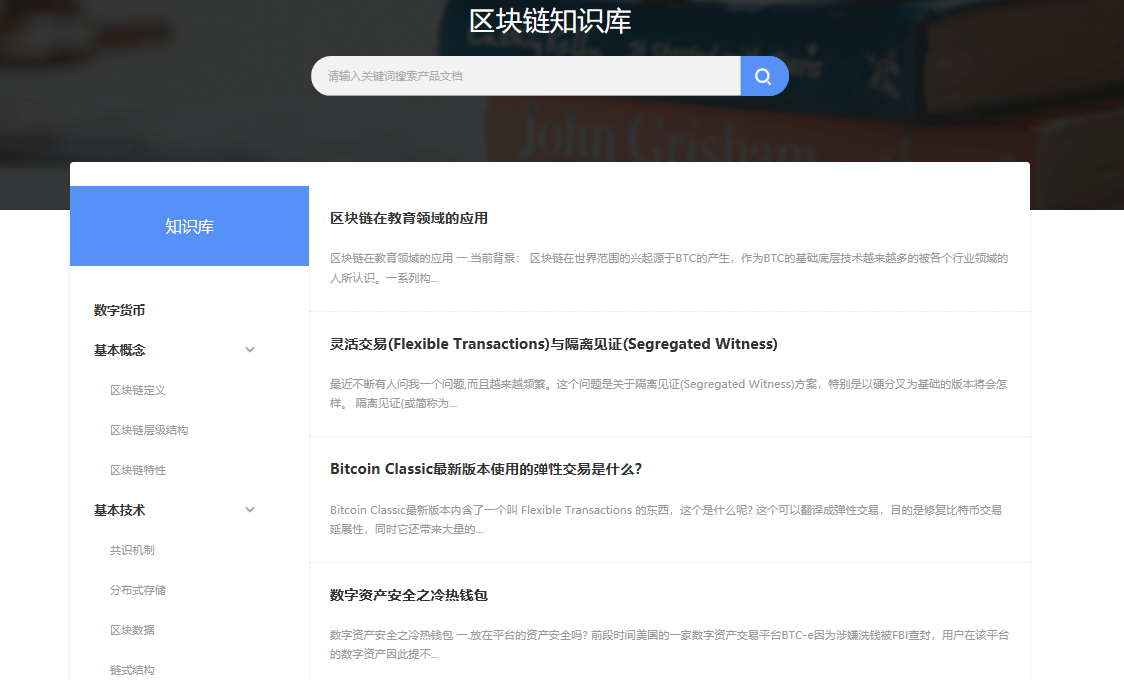Open 区块数据 sidebar entry

[x=132, y=631]
